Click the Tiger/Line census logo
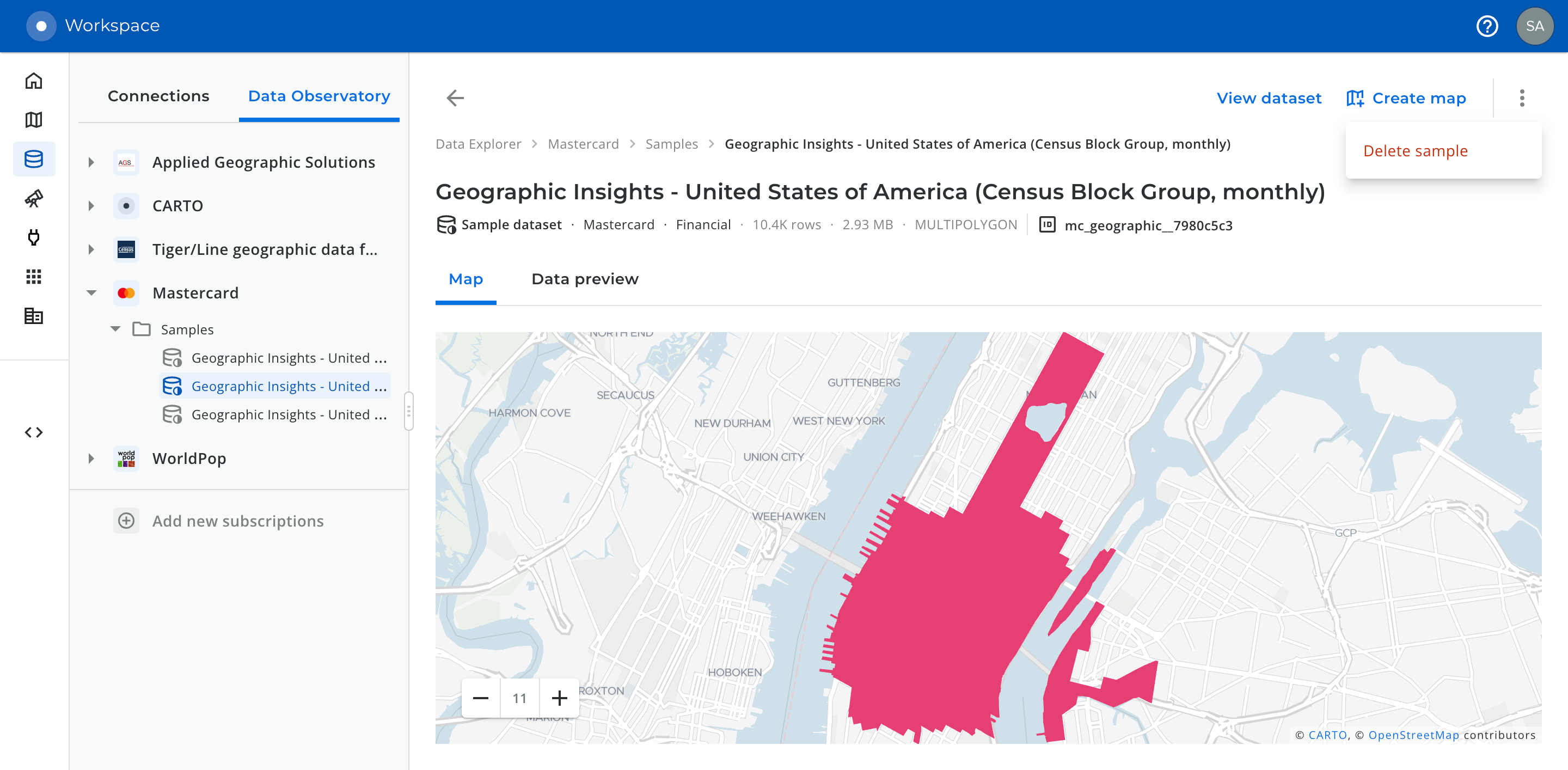The width and height of the screenshot is (1568, 770). [x=126, y=249]
